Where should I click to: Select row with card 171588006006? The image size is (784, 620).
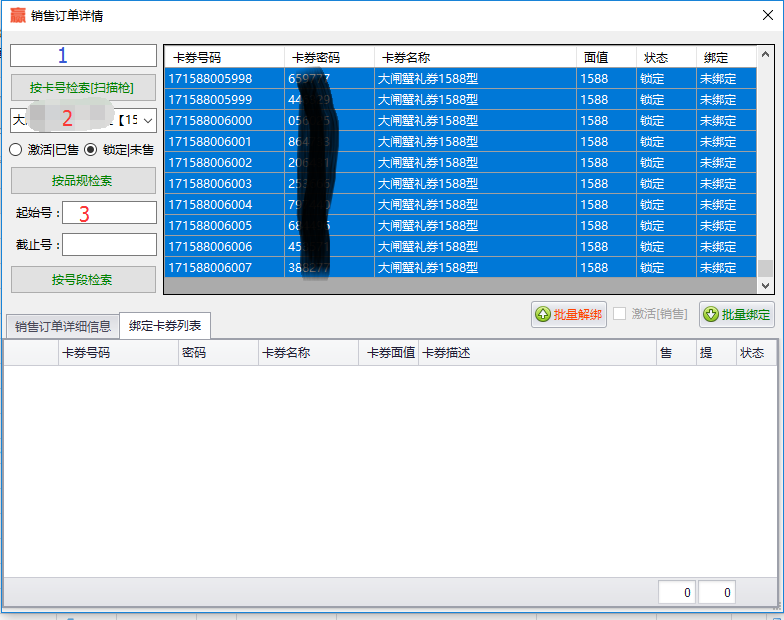point(460,246)
